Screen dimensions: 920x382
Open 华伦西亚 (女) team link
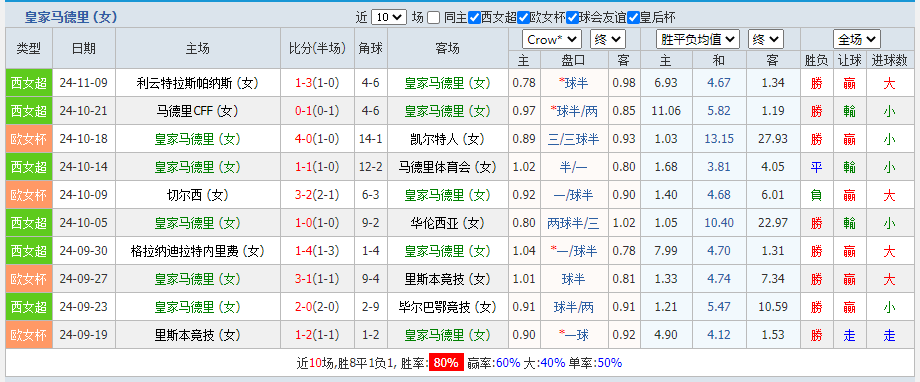pyautogui.click(x=448, y=223)
